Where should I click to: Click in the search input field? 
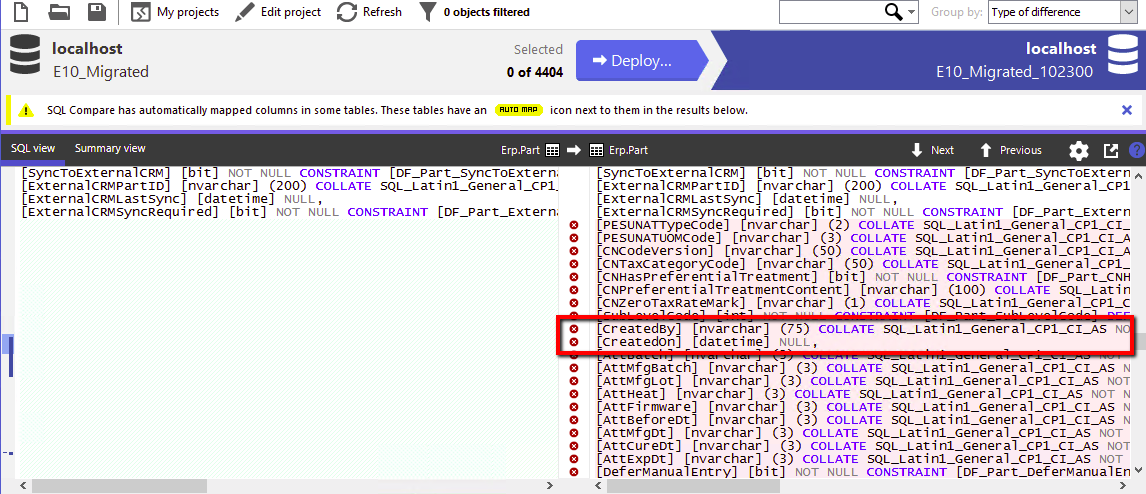tap(830, 12)
